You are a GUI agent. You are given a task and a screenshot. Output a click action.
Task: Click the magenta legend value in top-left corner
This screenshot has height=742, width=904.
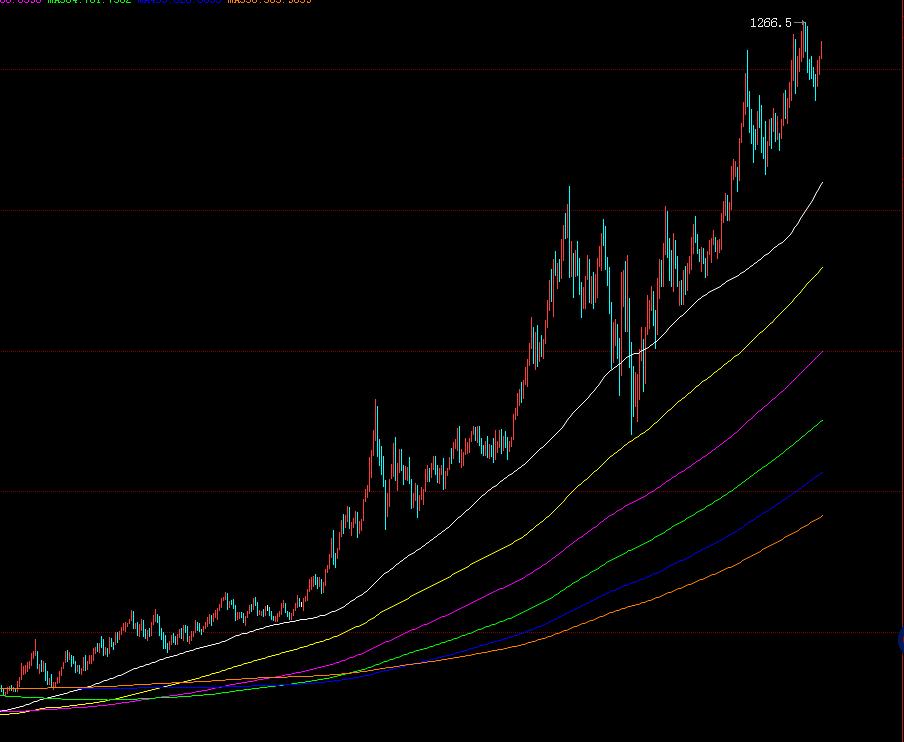(x=20, y=2)
